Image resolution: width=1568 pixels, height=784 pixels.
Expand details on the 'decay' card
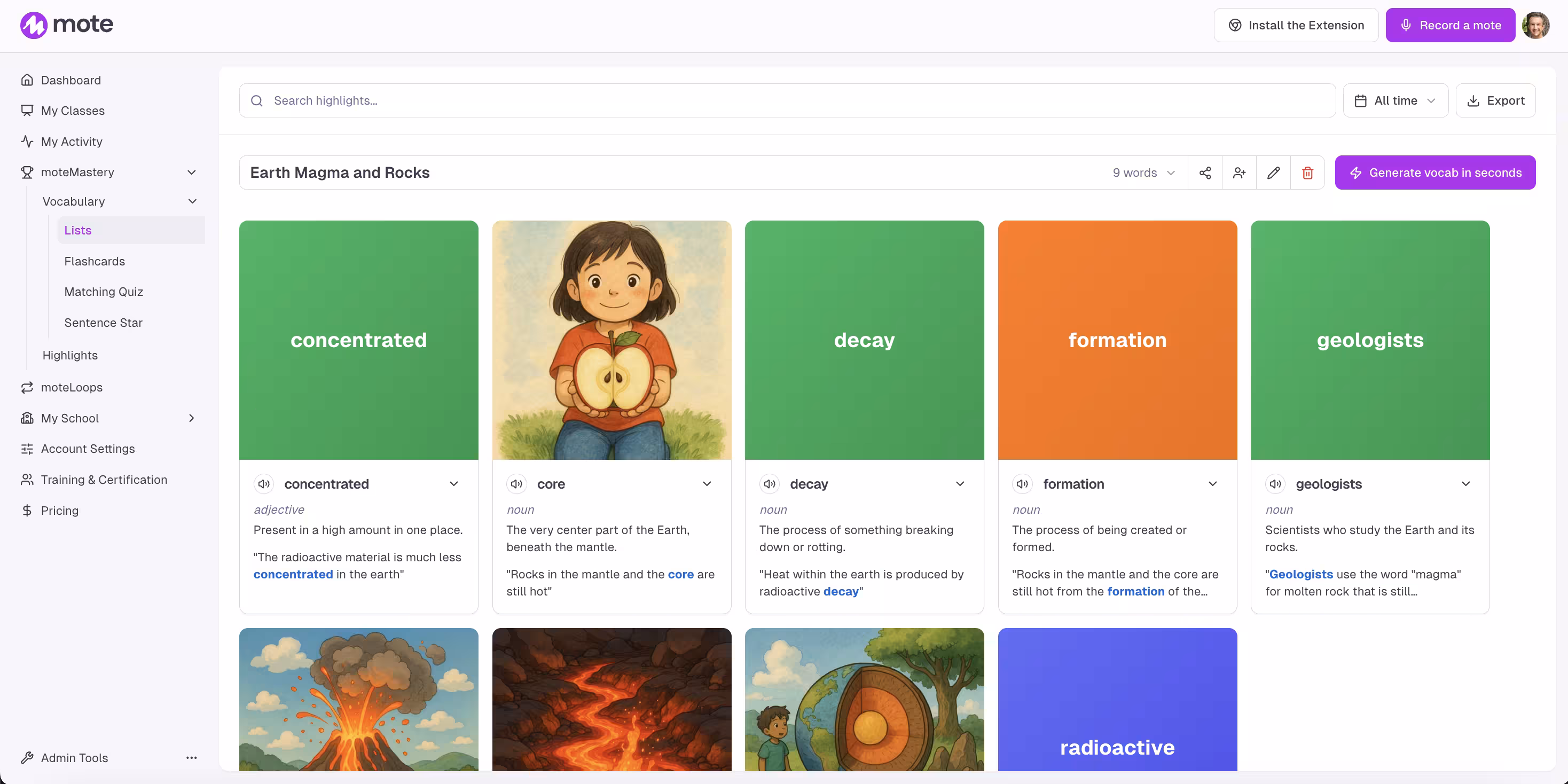(960, 484)
